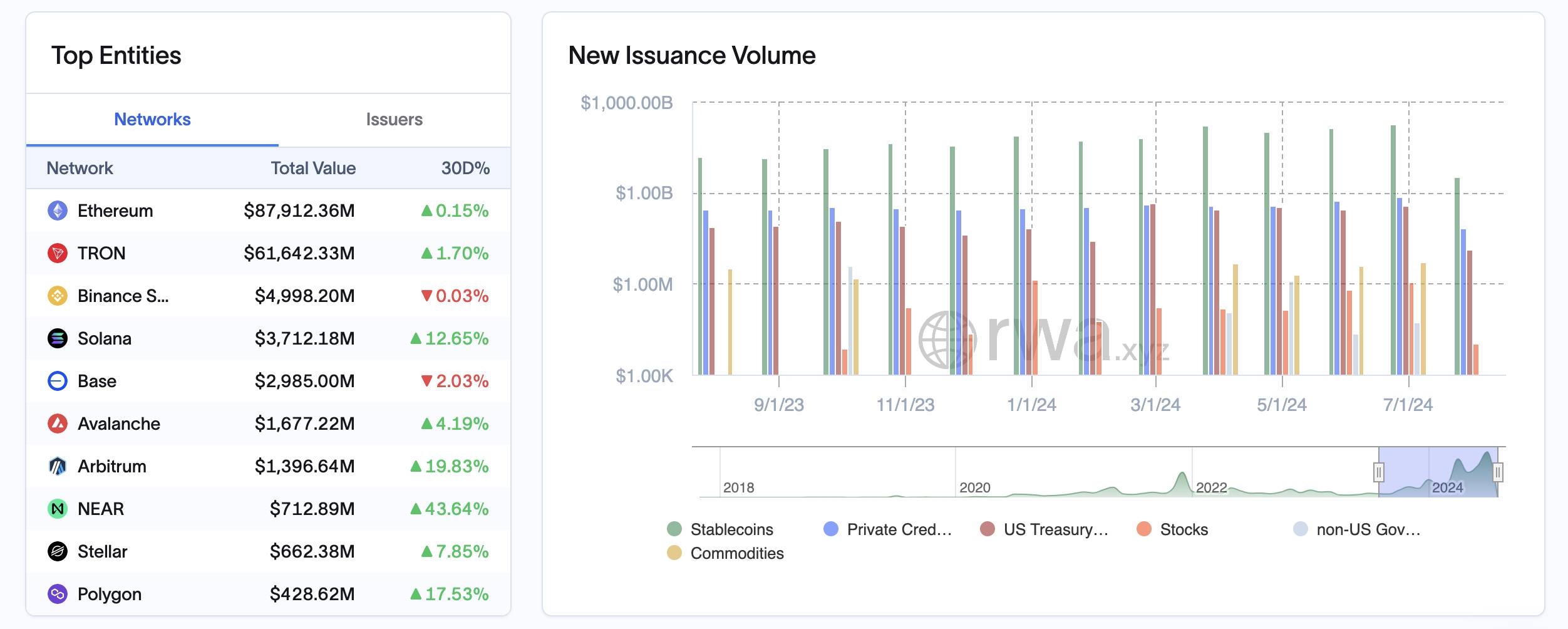Click the NEAR green logo icon
The width and height of the screenshot is (1568, 629).
58,509
